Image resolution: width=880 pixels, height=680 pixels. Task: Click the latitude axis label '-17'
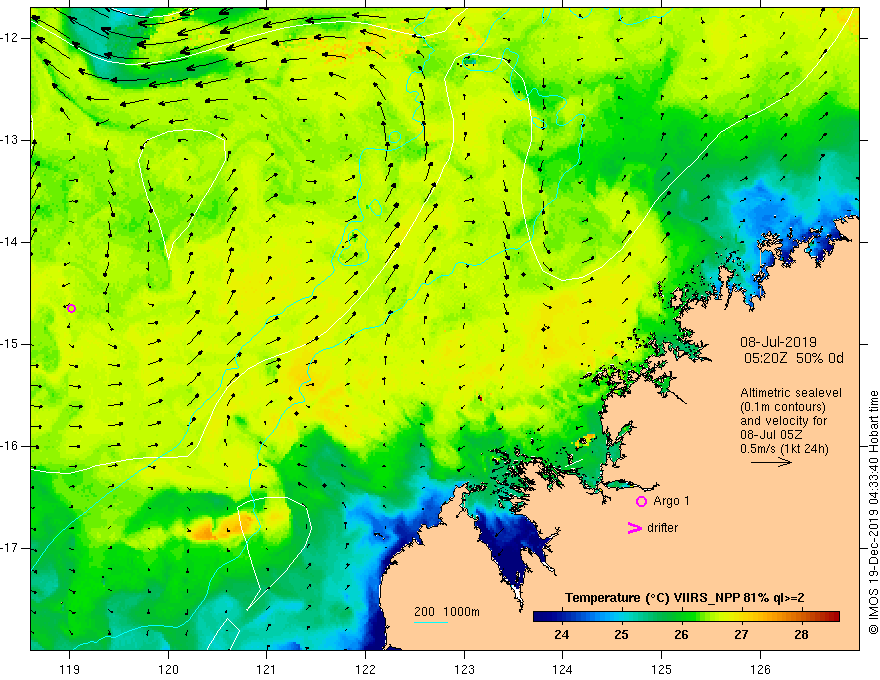[x=10, y=548]
